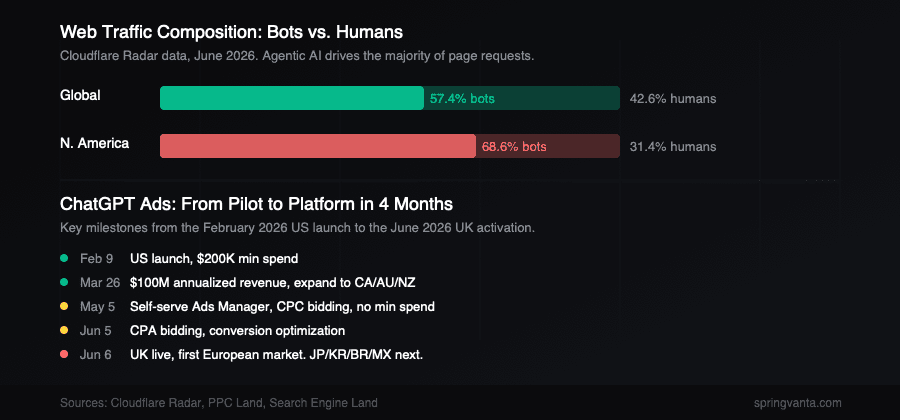Click the 'N. America' row label
Viewport: 900px width, 420px height.
coord(95,143)
